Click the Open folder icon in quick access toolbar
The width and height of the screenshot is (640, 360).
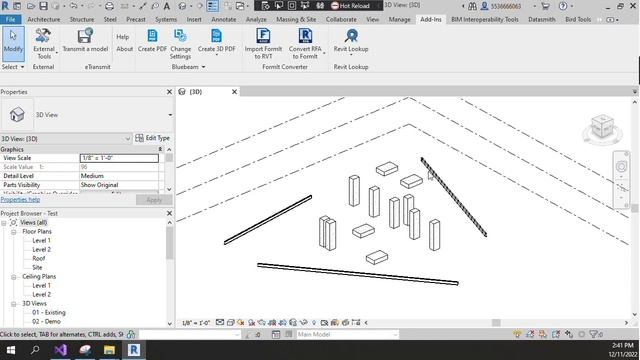tap(31, 6)
